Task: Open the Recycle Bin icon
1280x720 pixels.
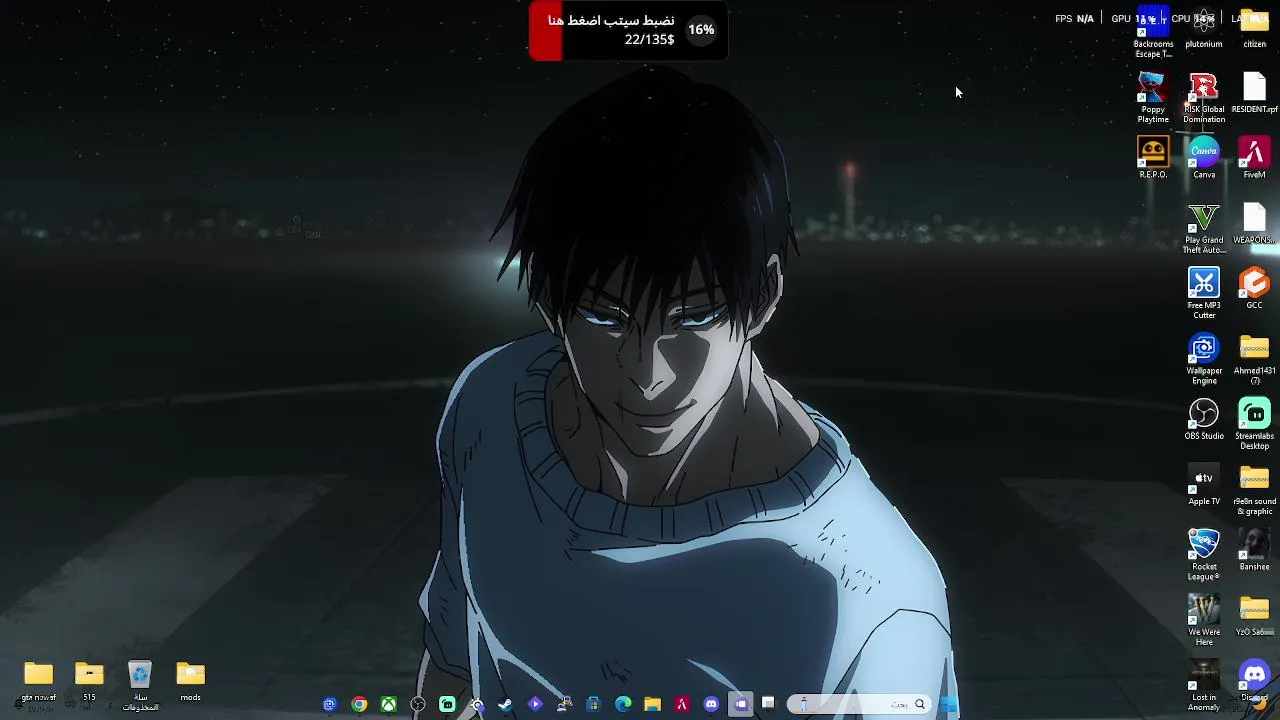Action: coord(140,686)
